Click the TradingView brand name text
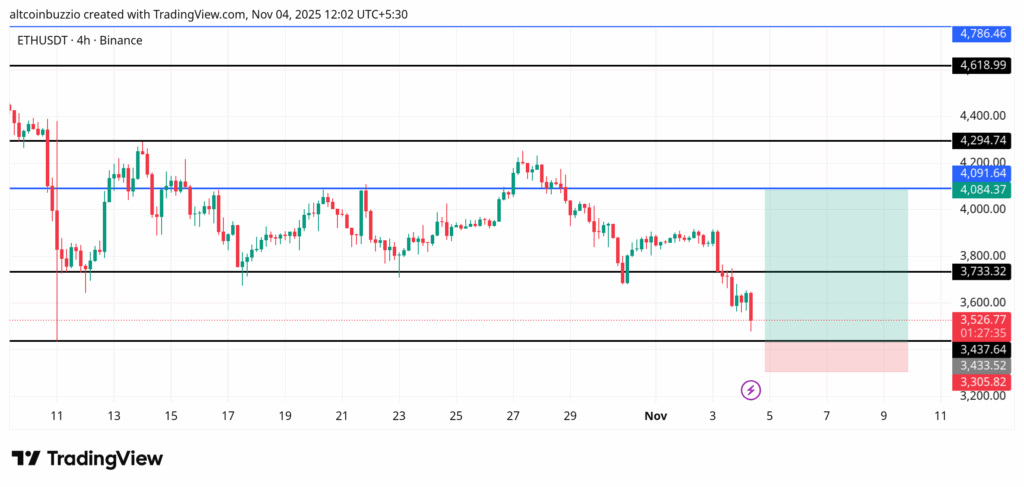 coord(105,458)
